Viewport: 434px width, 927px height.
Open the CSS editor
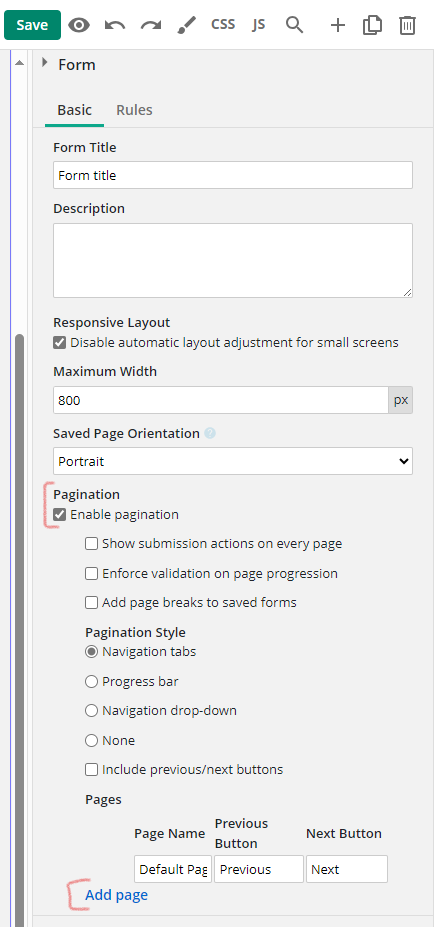223,25
